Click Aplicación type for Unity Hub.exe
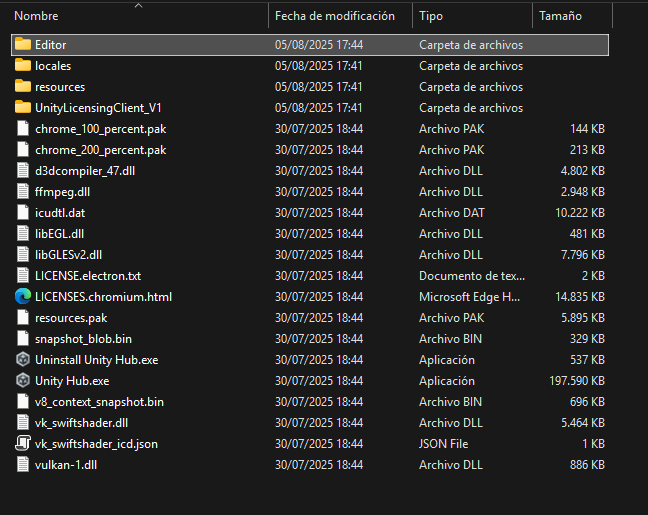Image resolution: width=648 pixels, height=515 pixels. tap(447, 381)
